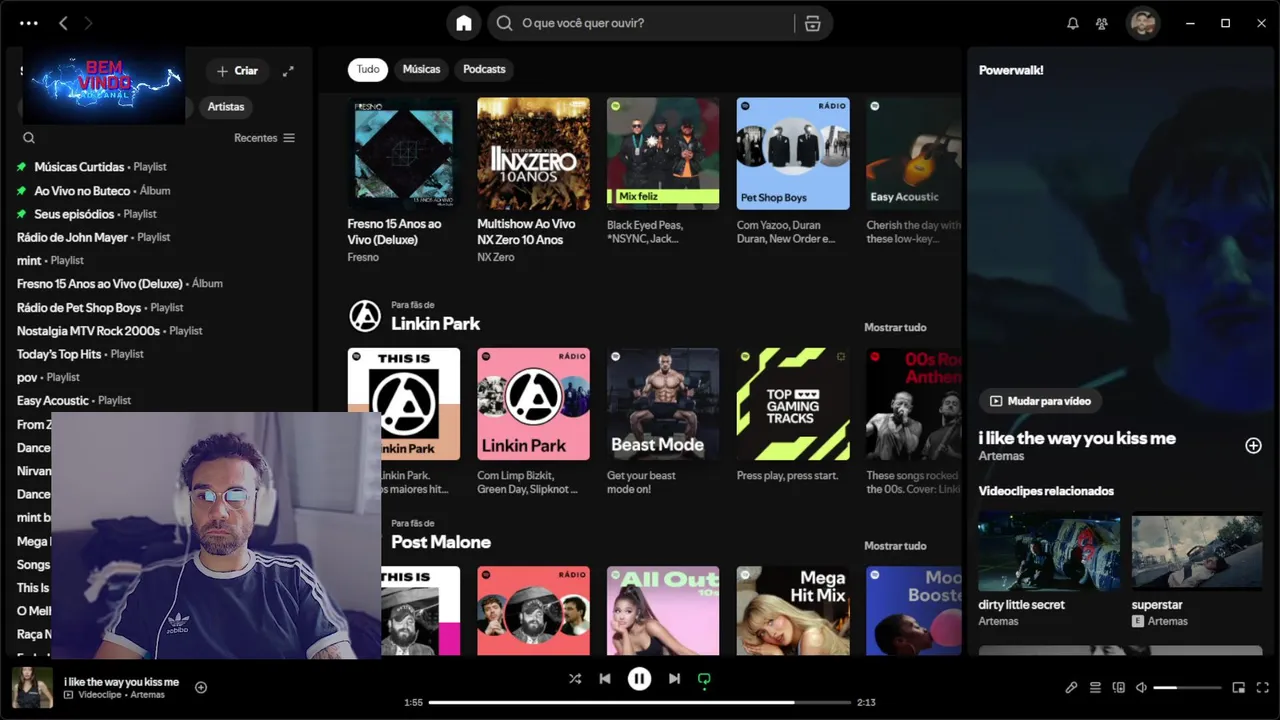
Task: Select the Tudo filter tab
Action: tap(368, 69)
